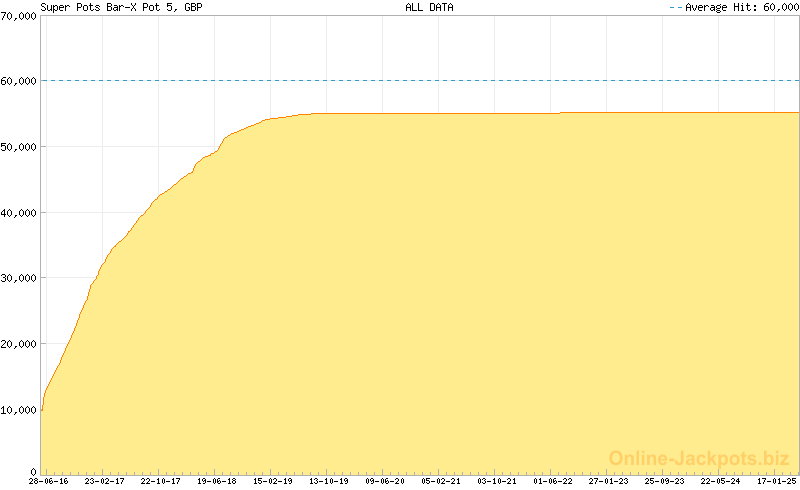Select the 05-02-21 x-axis date
The height and width of the screenshot is (490, 800).
pos(440,481)
